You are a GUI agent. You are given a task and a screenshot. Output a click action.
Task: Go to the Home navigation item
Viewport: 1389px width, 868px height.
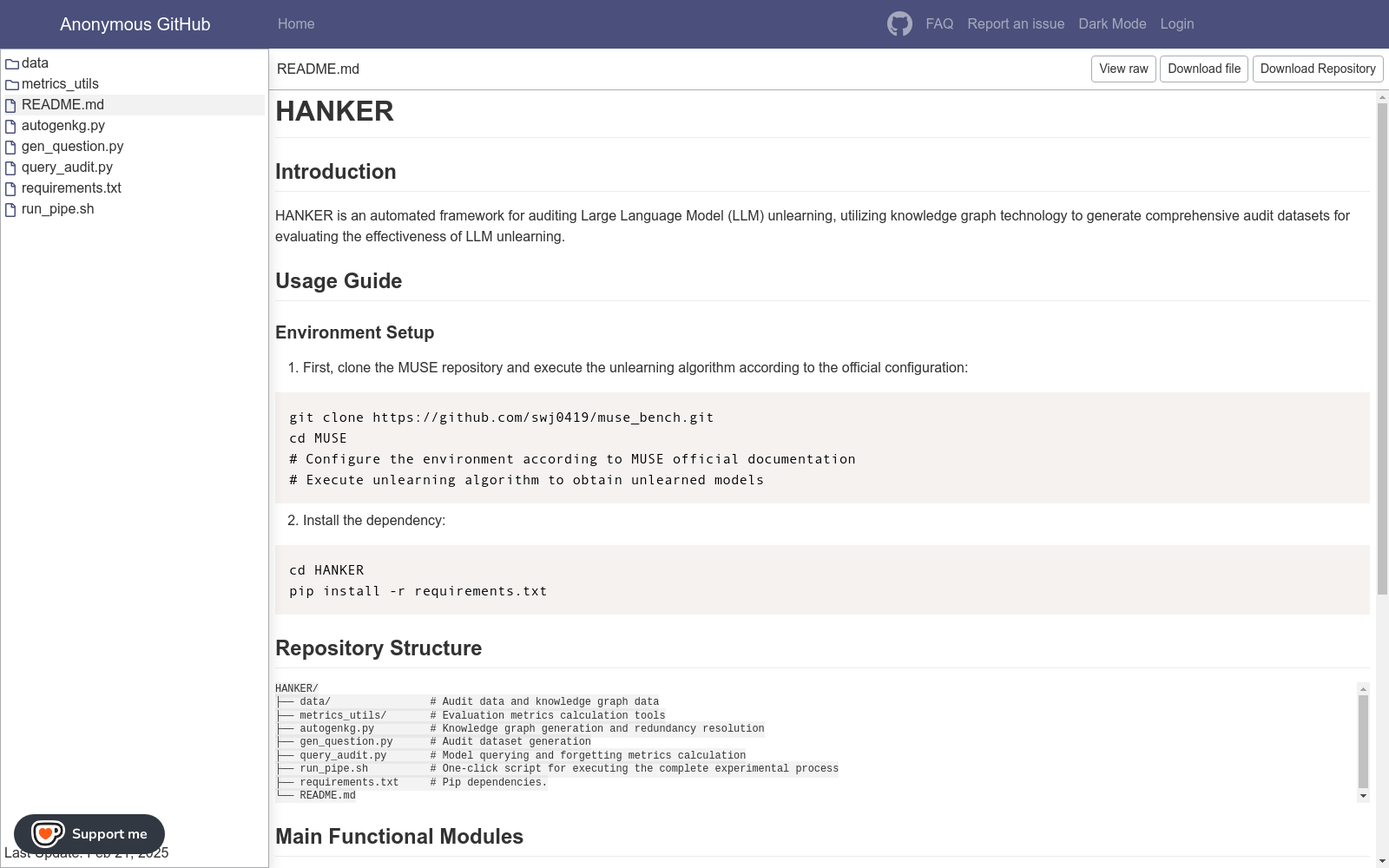click(x=296, y=23)
